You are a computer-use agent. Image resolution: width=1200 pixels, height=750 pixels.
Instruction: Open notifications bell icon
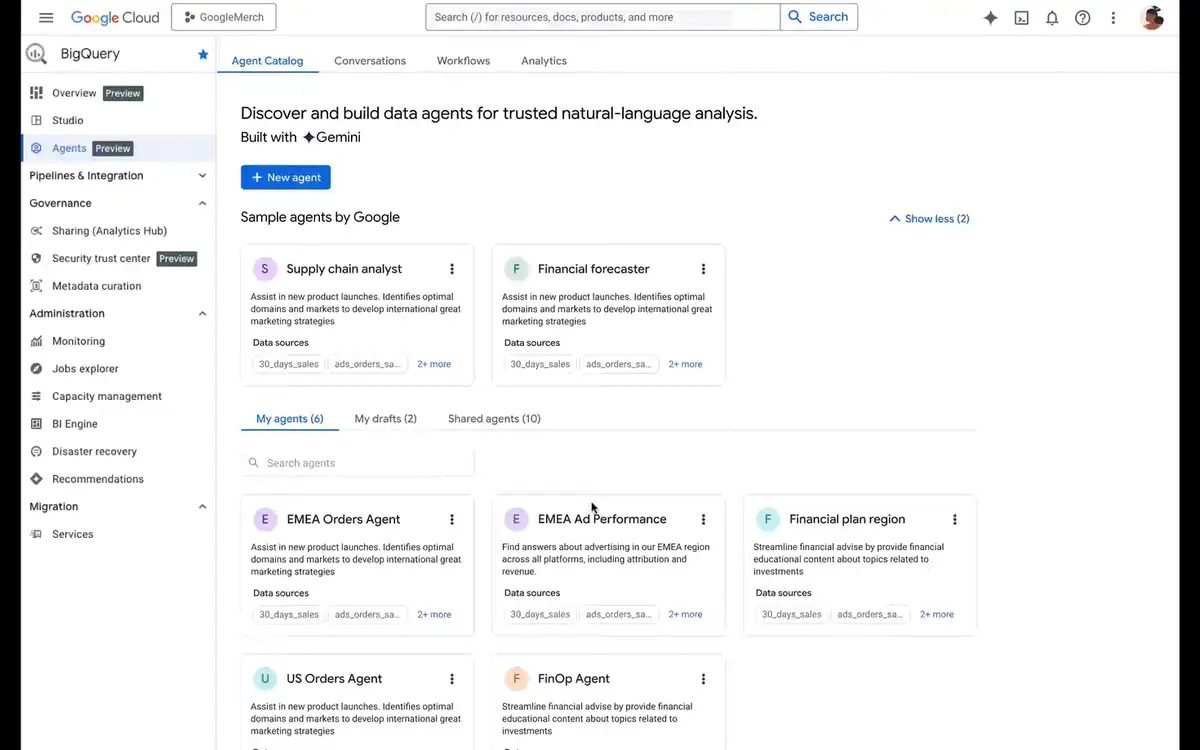pos(1052,18)
